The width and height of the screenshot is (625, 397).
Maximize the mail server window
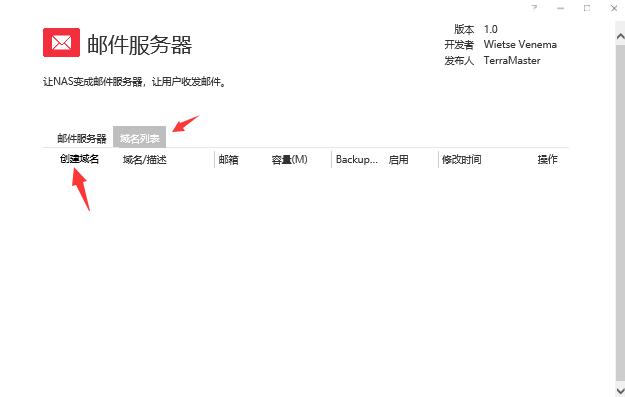[587, 8]
